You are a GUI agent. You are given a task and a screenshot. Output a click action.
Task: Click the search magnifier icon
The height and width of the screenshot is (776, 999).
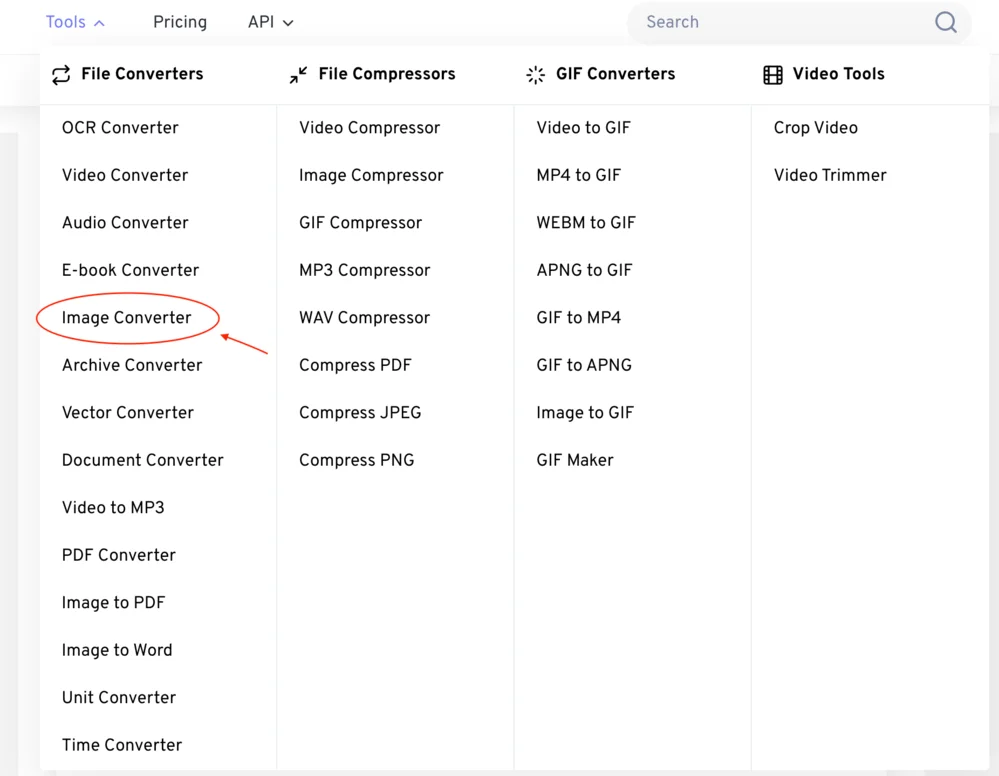(945, 22)
